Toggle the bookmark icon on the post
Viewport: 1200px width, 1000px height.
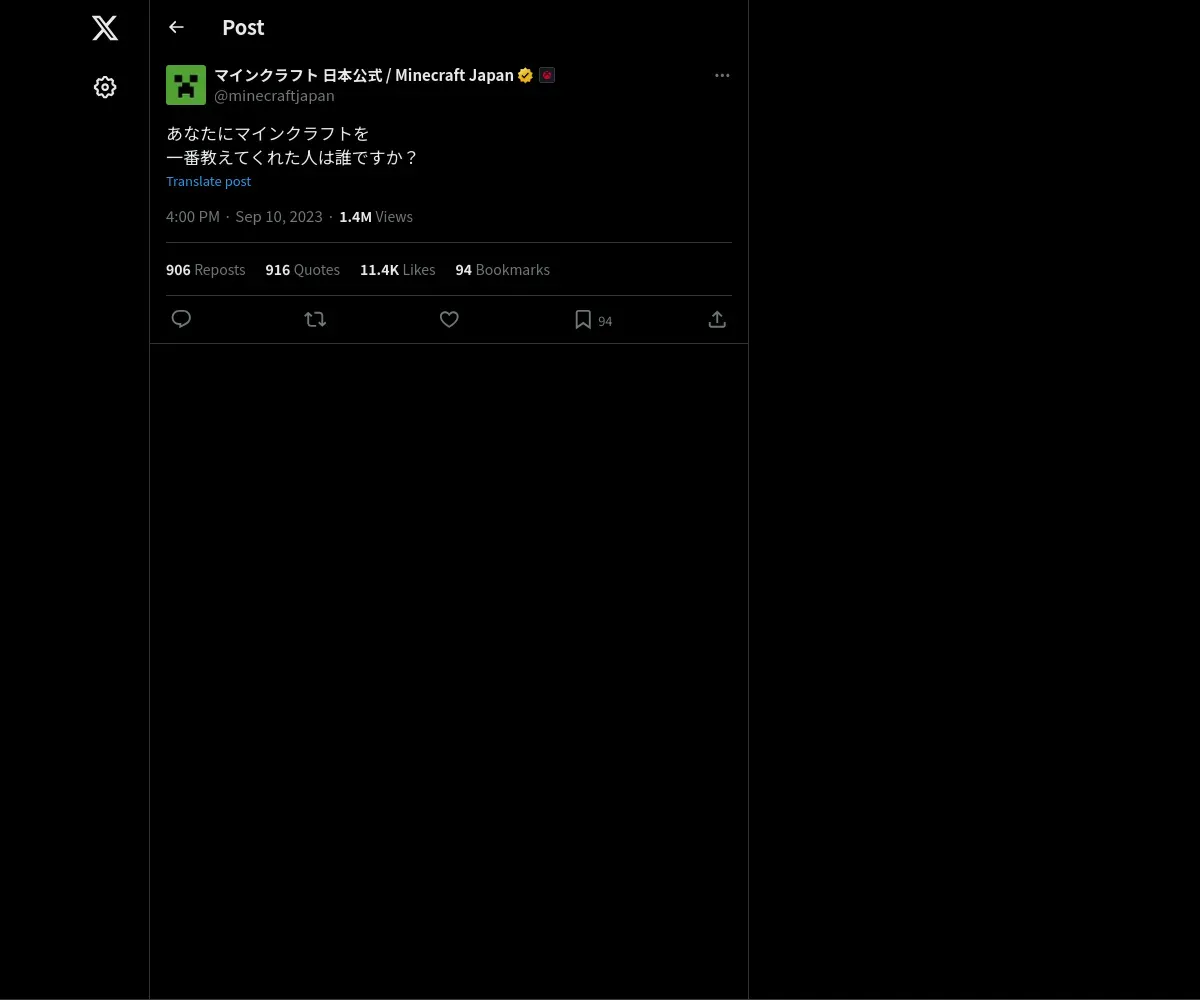[583, 319]
